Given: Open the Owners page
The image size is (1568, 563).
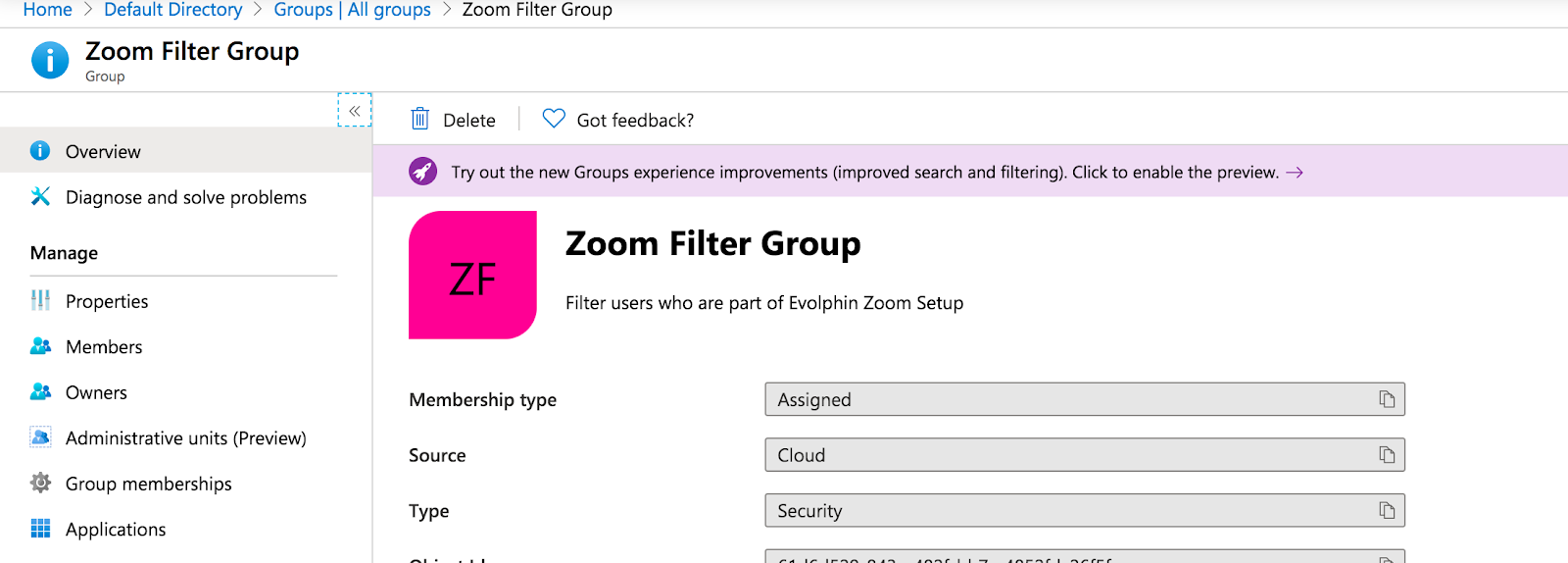Looking at the screenshot, I should point(96,393).
